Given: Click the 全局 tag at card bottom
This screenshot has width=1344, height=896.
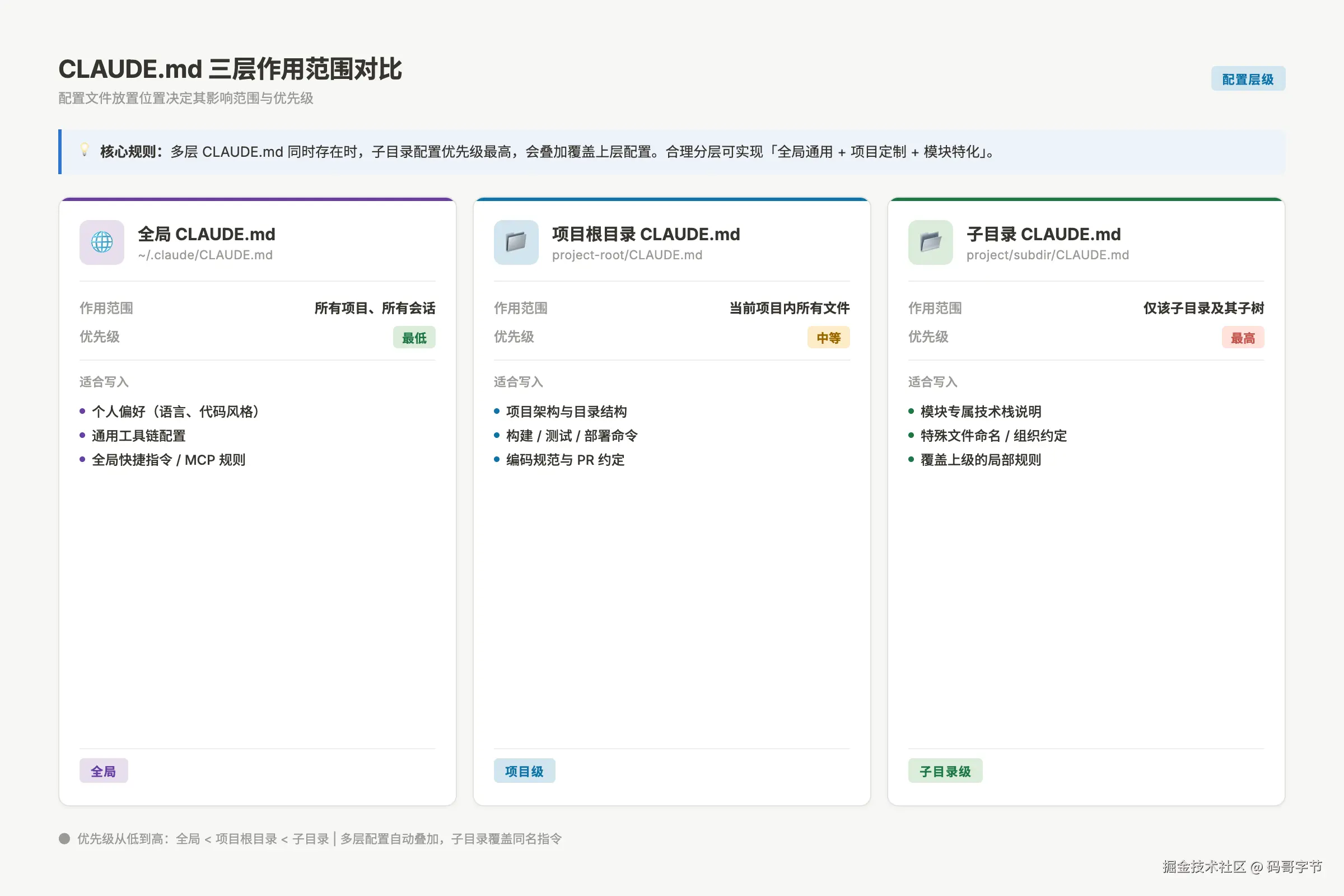Looking at the screenshot, I should [104, 771].
